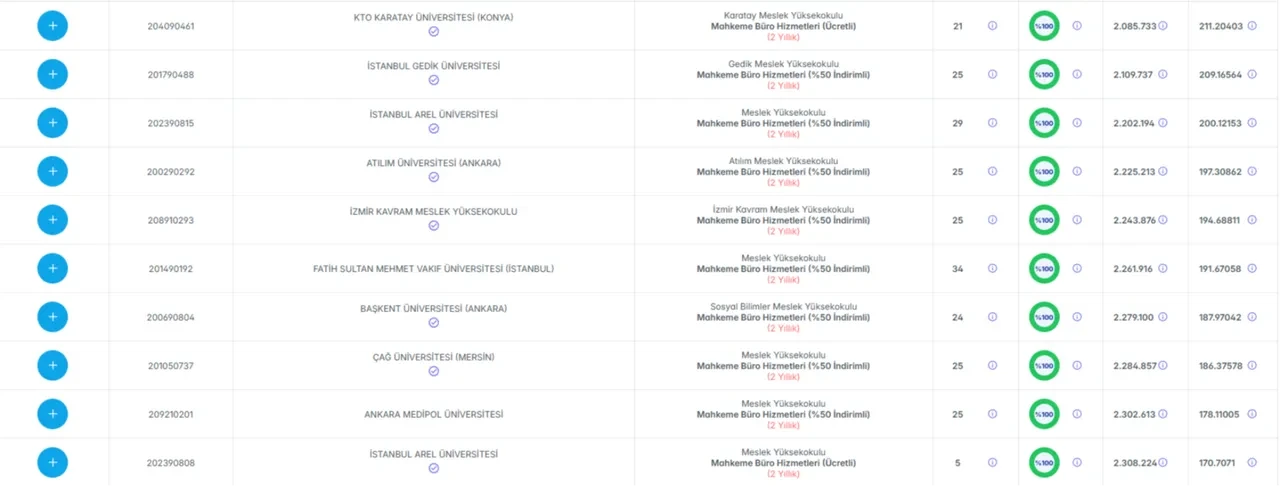
Task: Open info icon next to quota 34
Action: [x=992, y=269]
